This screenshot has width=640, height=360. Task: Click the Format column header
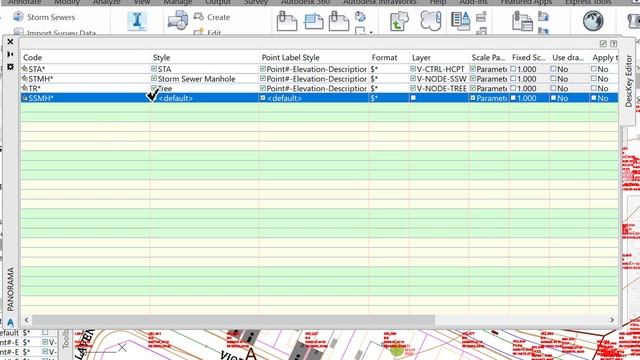click(x=389, y=58)
